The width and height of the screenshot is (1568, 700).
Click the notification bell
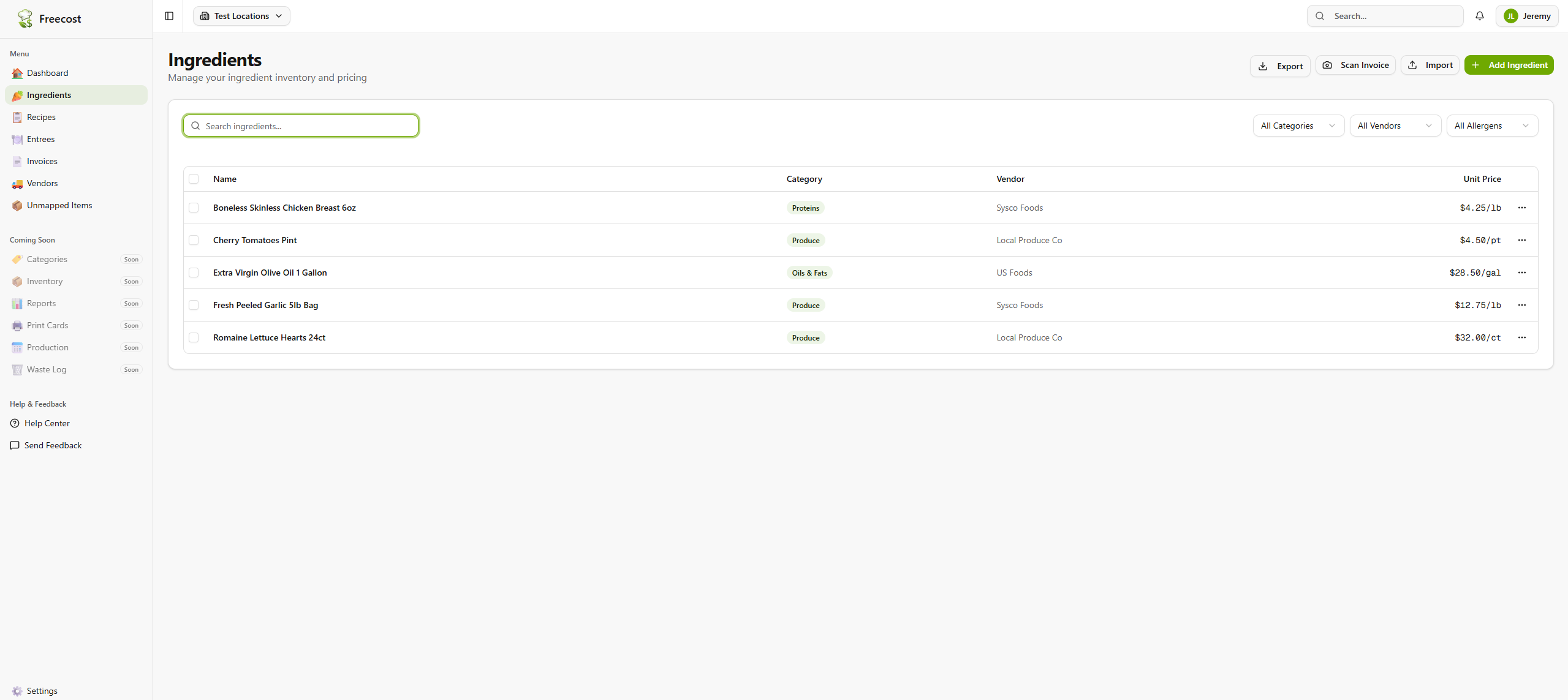click(x=1480, y=16)
